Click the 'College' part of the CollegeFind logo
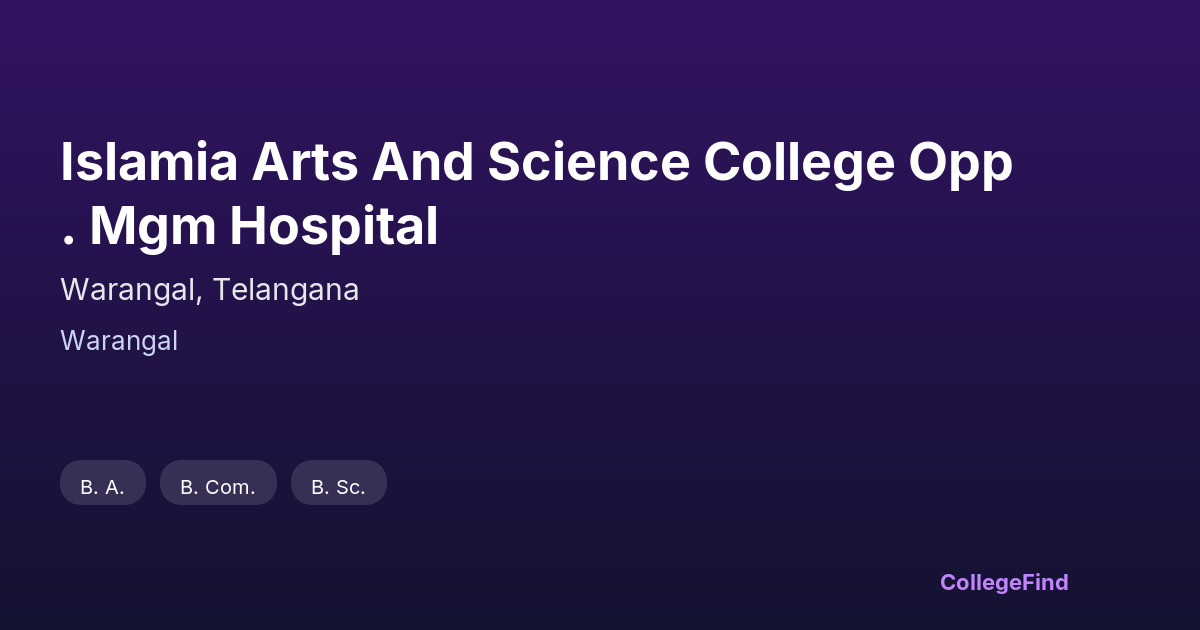This screenshot has height=630, width=1200. (x=978, y=582)
